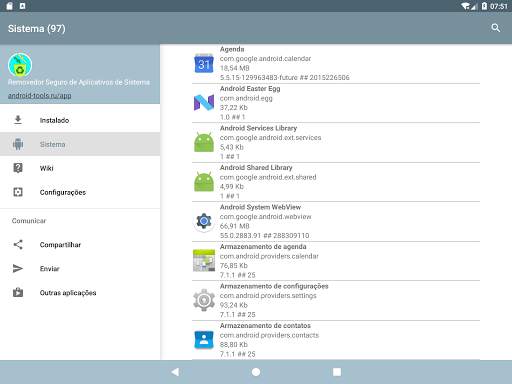The height and width of the screenshot is (384, 512).
Task: Select Android Easter Egg entry title
Action: (250, 89)
